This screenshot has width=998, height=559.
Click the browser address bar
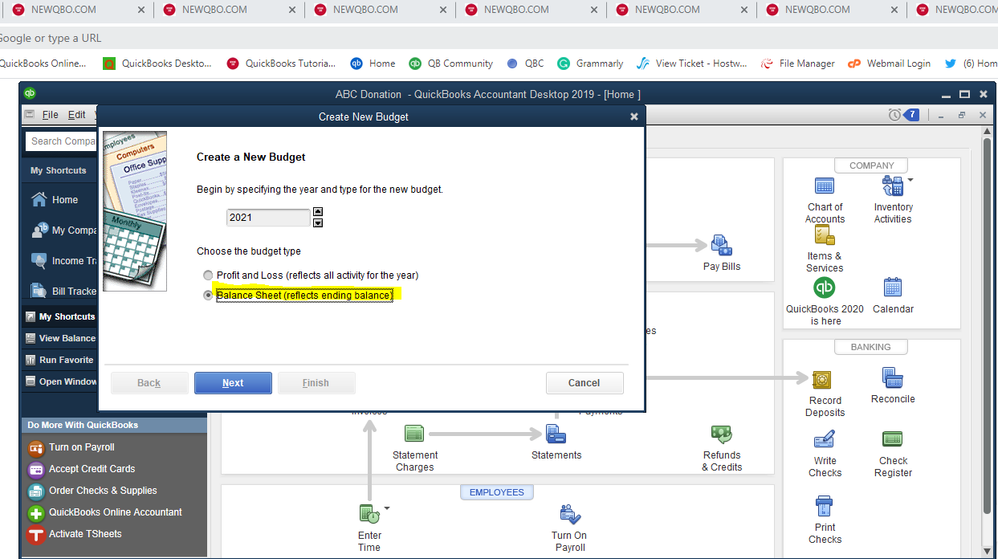tap(499, 38)
